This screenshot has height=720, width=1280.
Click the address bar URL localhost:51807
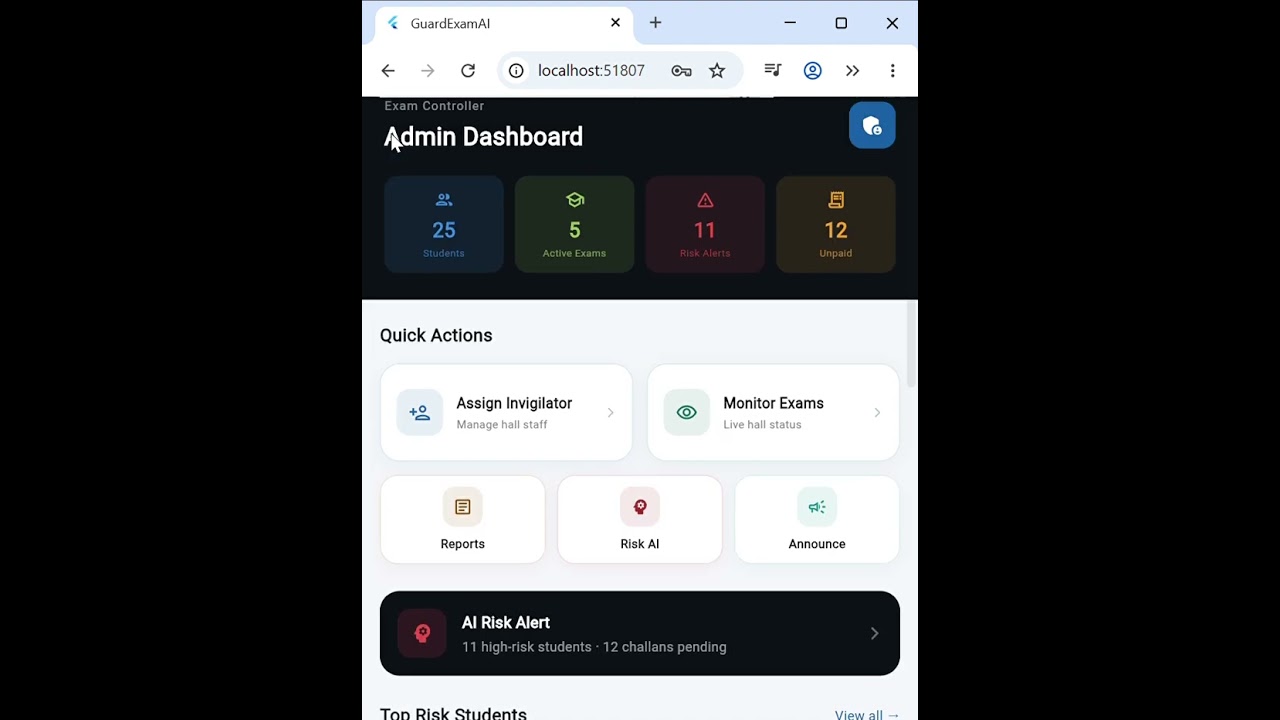(x=591, y=70)
